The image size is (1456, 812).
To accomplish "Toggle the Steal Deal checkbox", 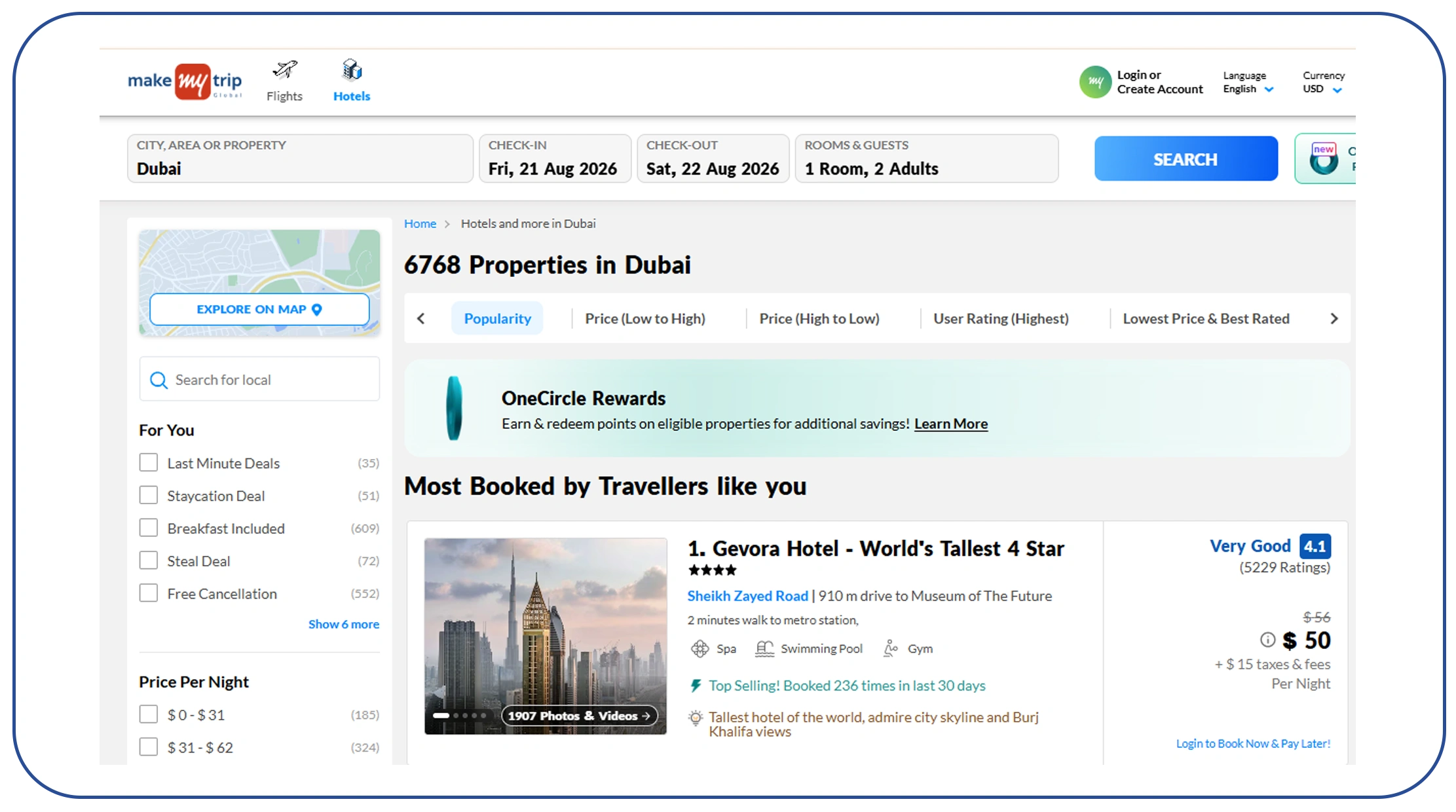I will coord(149,561).
